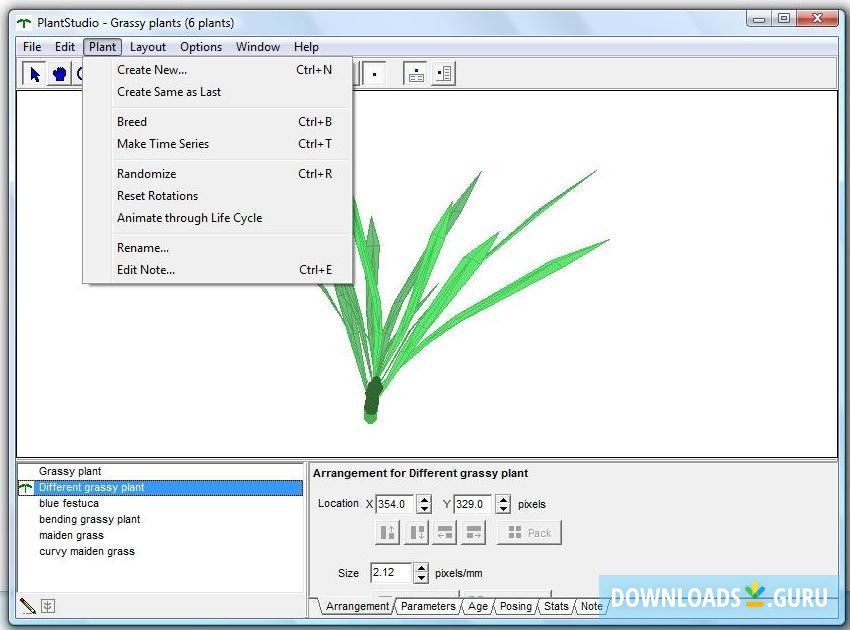
Task: Maximize the PlantStudio window
Action: tap(783, 19)
